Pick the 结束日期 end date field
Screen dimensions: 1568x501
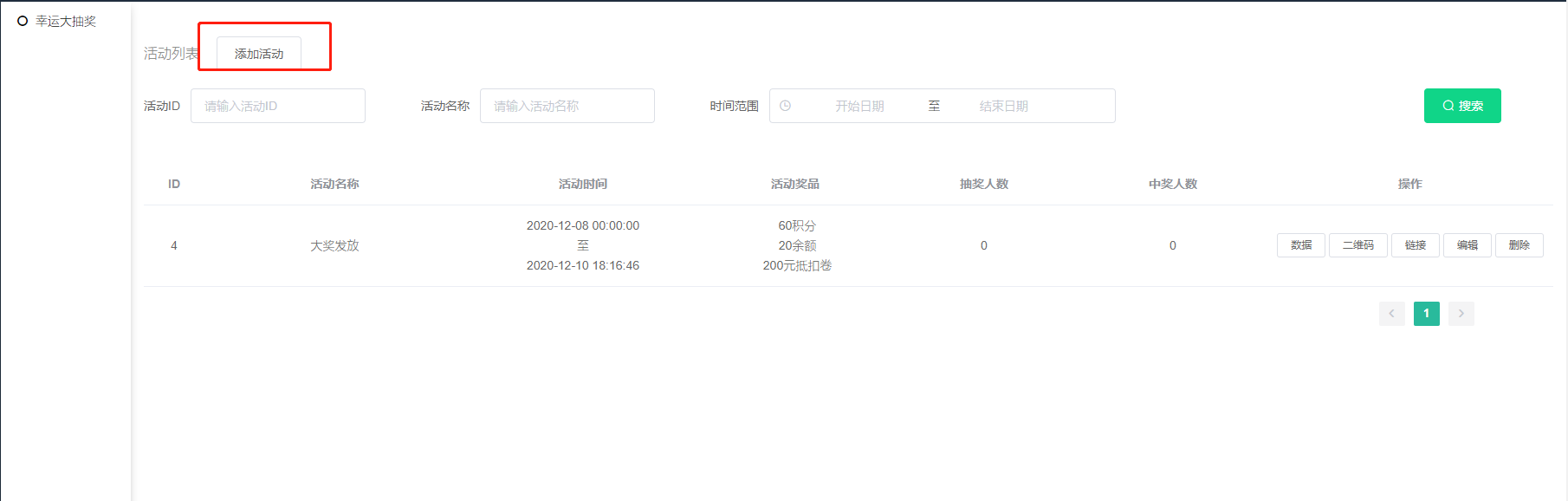tap(1004, 106)
